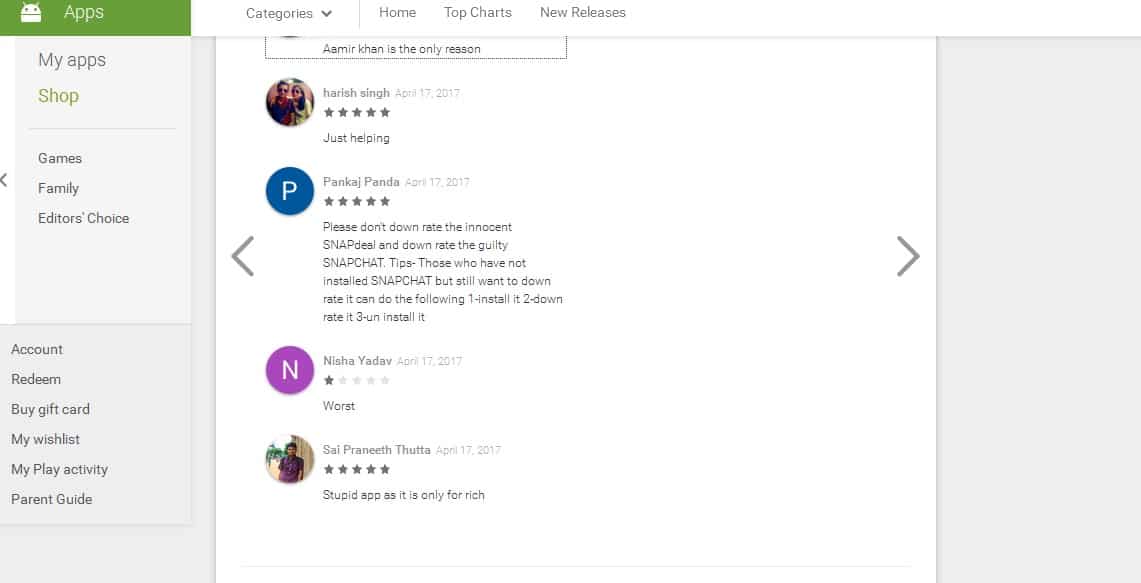Click harish singh's profile photo
The width and height of the screenshot is (1141, 583).
[x=290, y=102]
